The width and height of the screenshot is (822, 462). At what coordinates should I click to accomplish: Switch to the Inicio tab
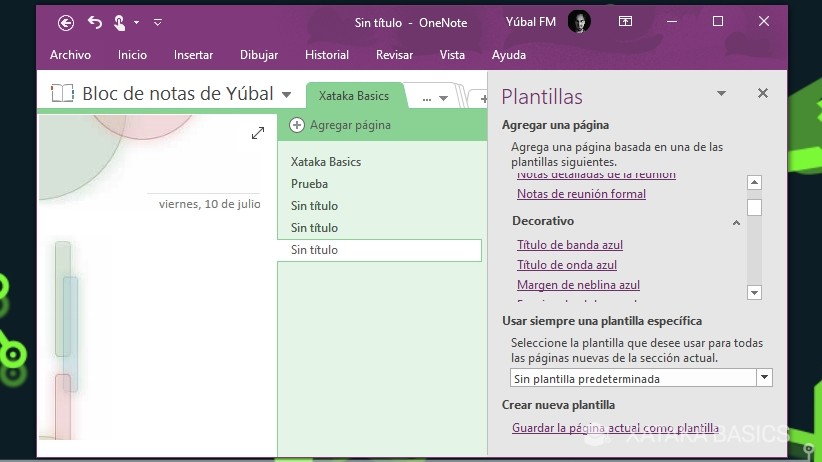point(132,55)
